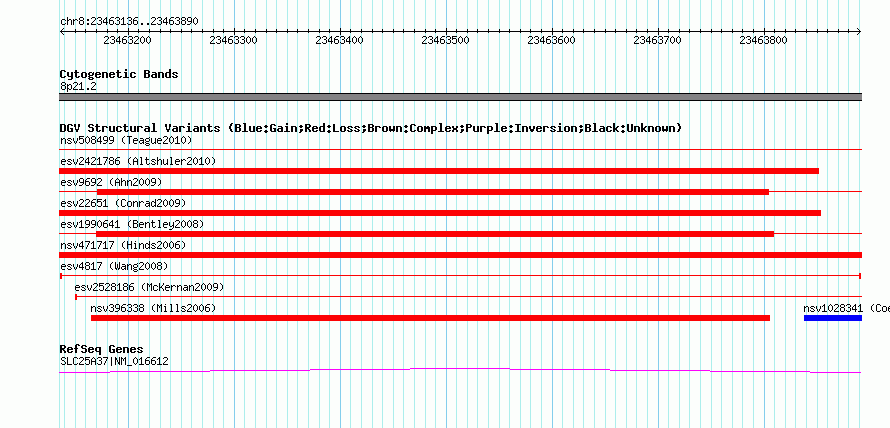Click esv2528186 (McKernan2009) label
The width and height of the screenshot is (890, 428).
tap(149, 287)
